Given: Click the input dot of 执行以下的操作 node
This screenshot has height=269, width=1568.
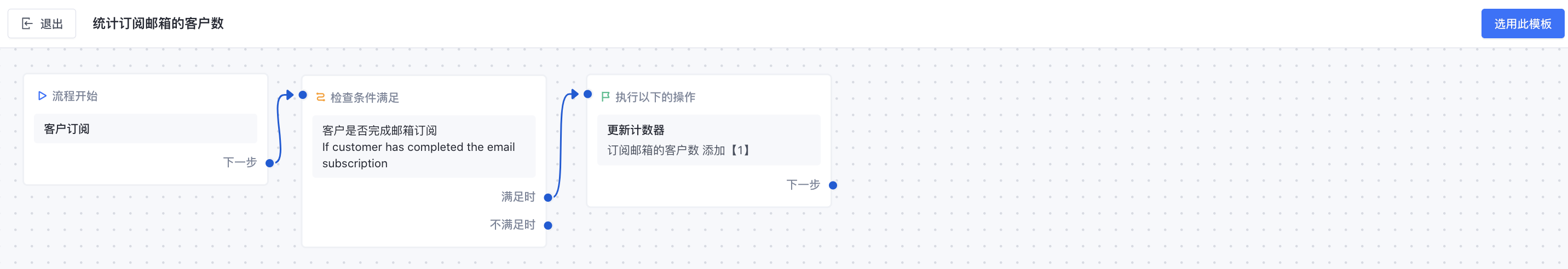Looking at the screenshot, I should click(x=587, y=94).
